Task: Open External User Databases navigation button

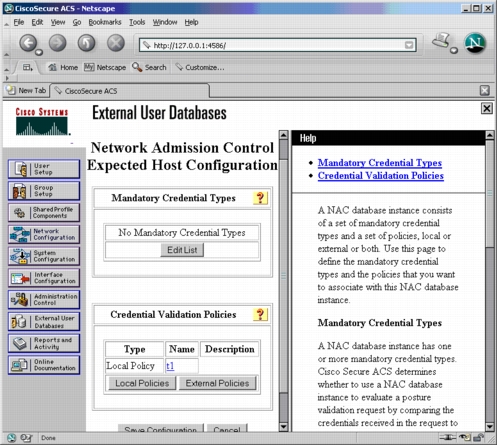Action: (x=44, y=322)
